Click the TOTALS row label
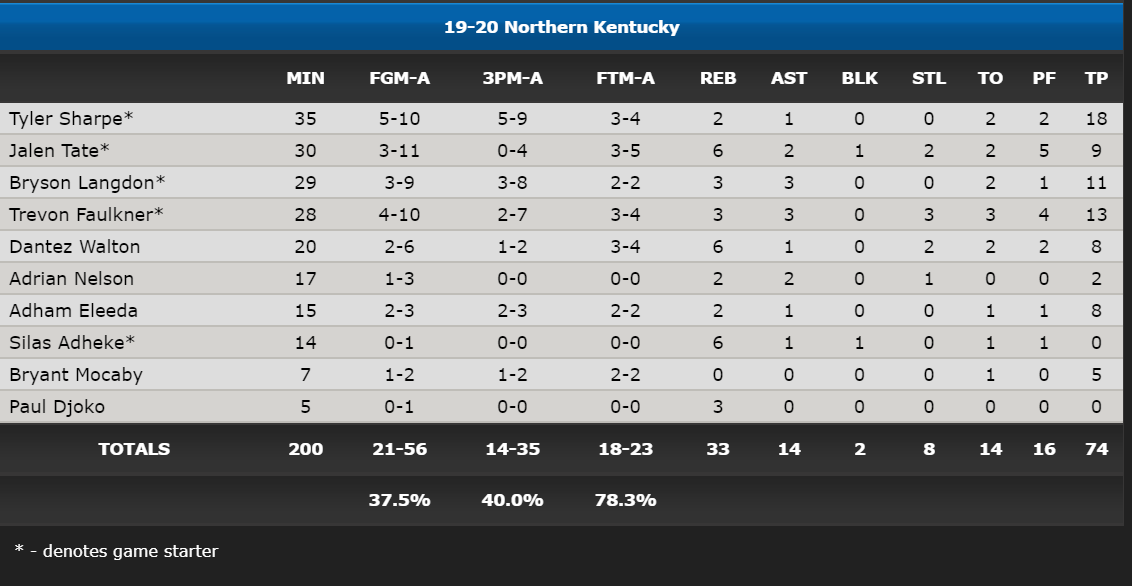The height and width of the screenshot is (586, 1132). pos(134,449)
